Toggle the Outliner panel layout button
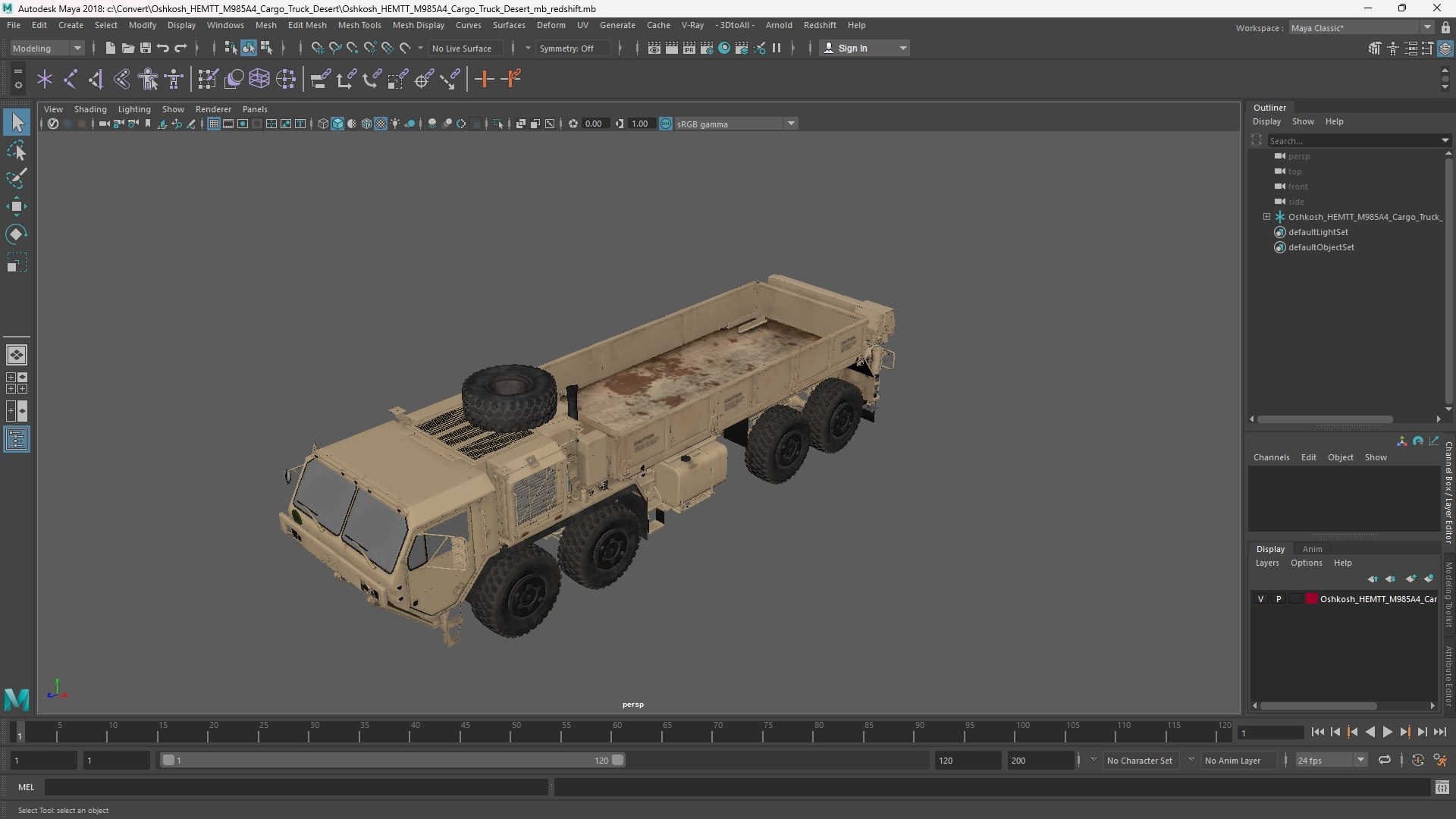This screenshot has height=819, width=1456. (x=17, y=440)
